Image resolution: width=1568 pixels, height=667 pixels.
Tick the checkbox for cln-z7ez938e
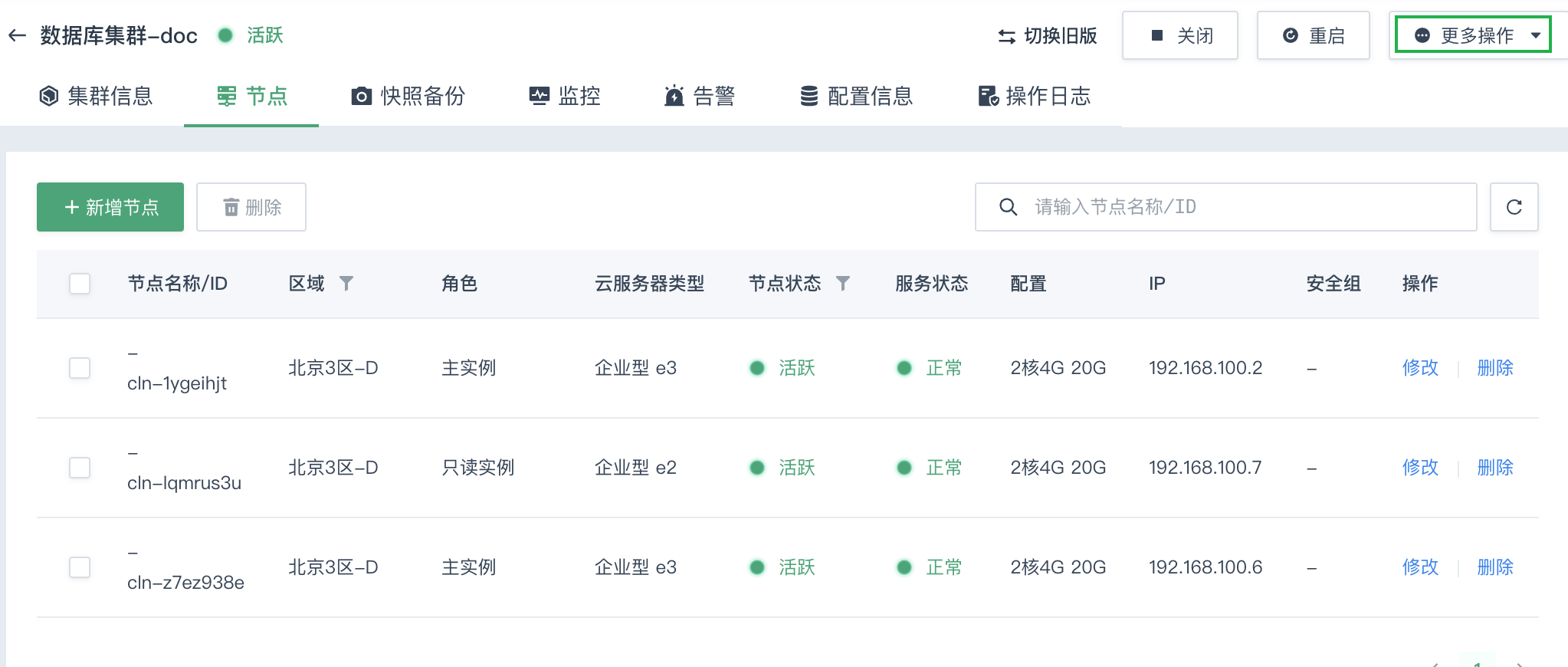[x=80, y=567]
